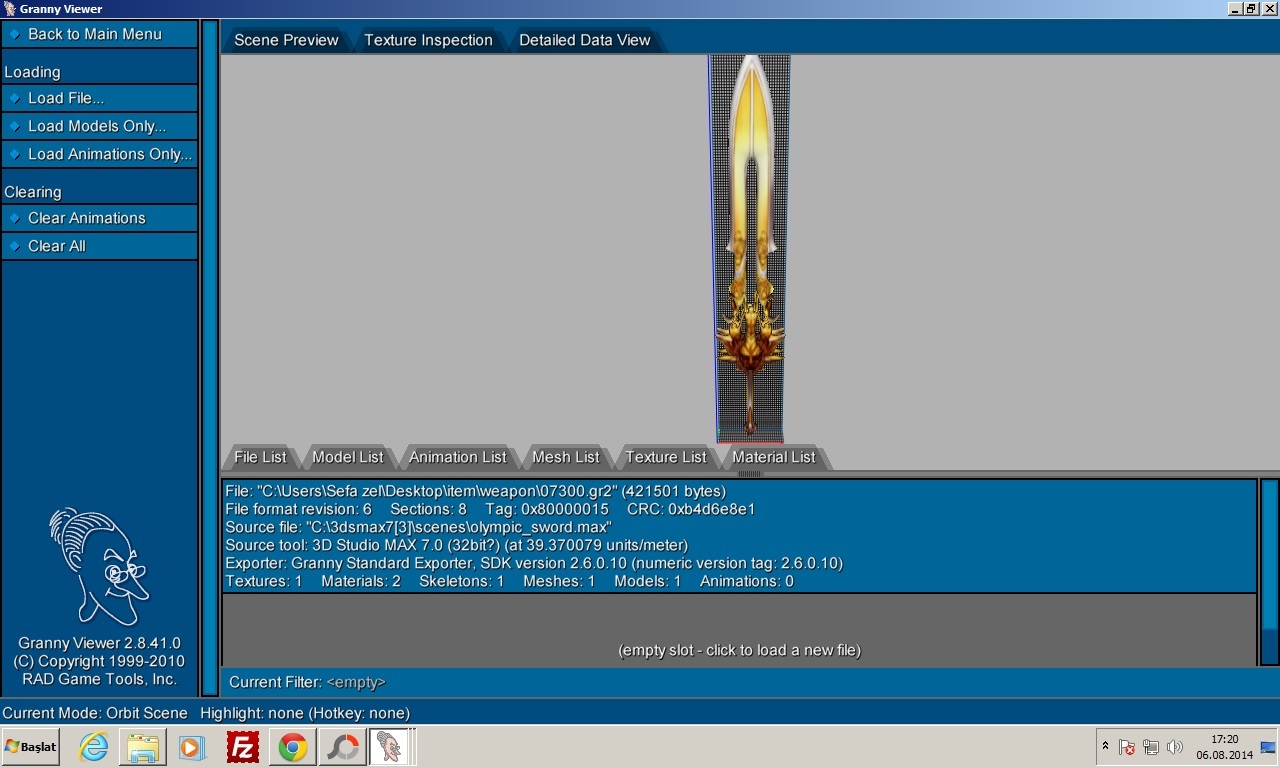This screenshot has width=1280, height=768.
Task: Click the Granny mascot logo
Action: point(99,566)
